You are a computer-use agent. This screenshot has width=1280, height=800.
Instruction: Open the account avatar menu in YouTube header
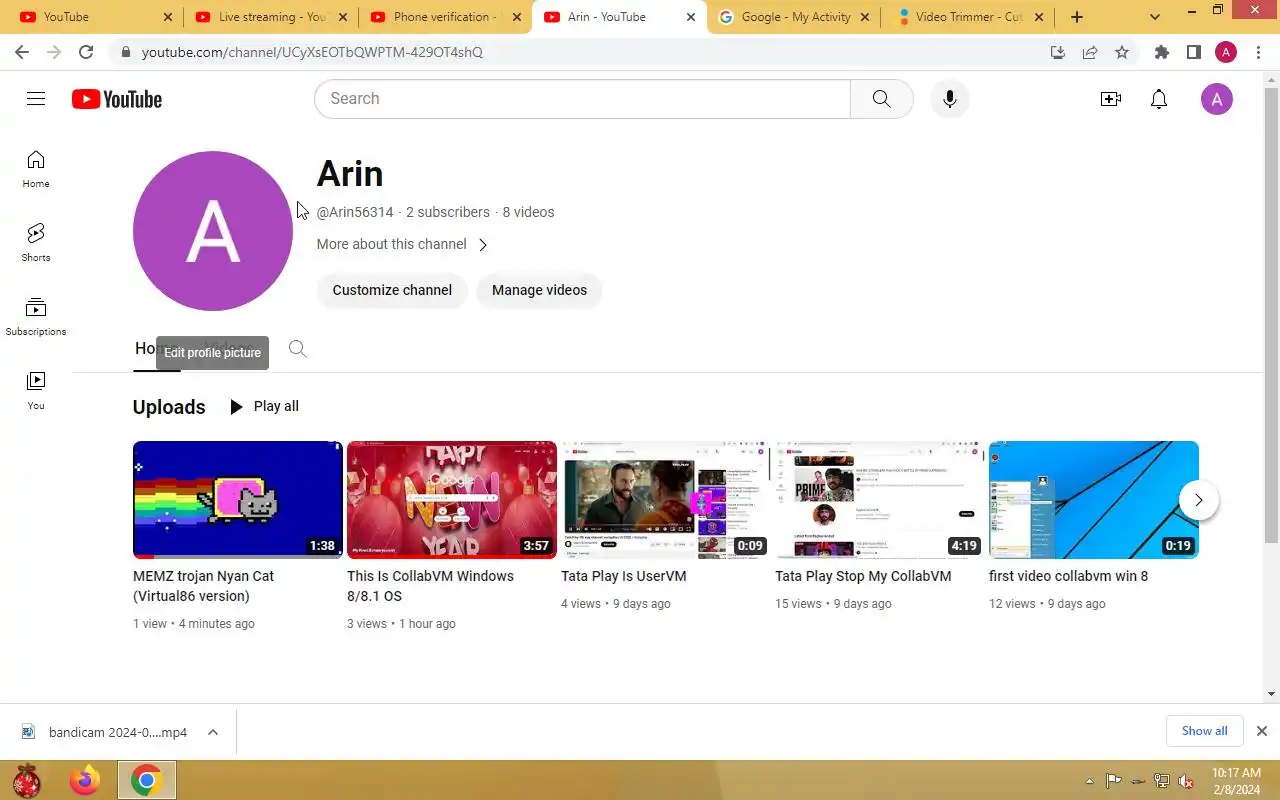tap(1216, 99)
